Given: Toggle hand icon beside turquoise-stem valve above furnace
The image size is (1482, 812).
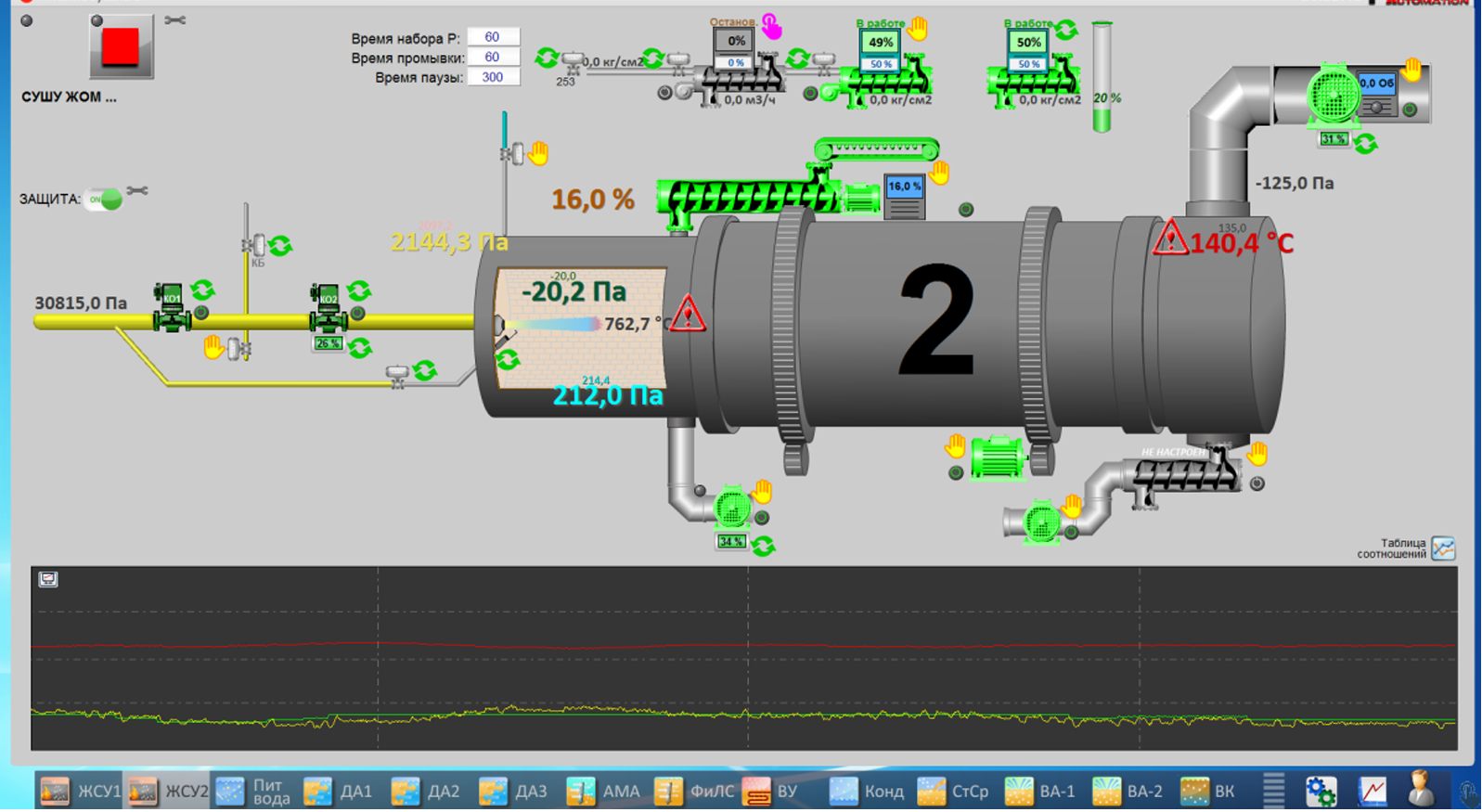Looking at the screenshot, I should (538, 153).
